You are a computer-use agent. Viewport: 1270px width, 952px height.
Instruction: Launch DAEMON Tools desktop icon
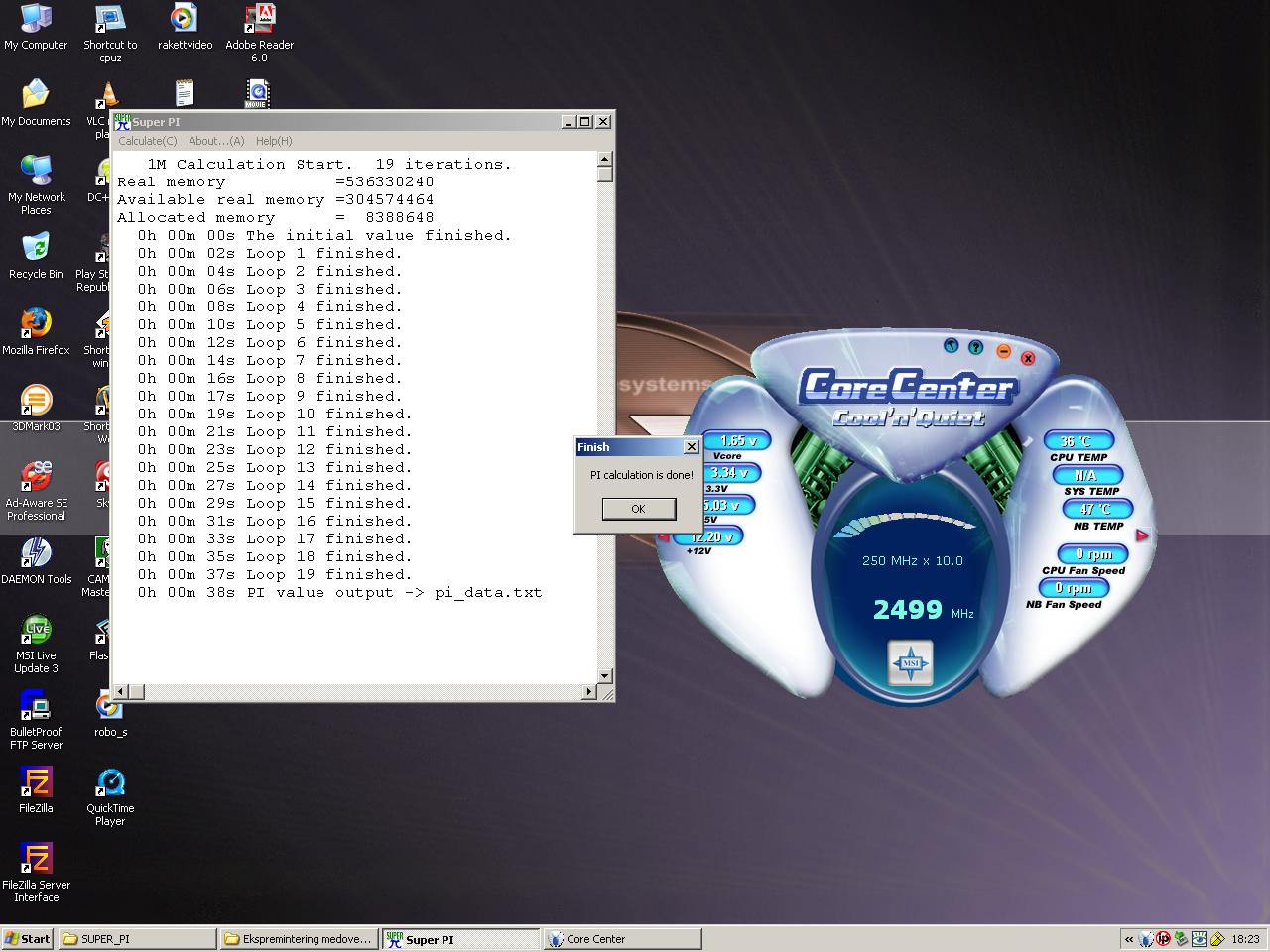tap(36, 561)
